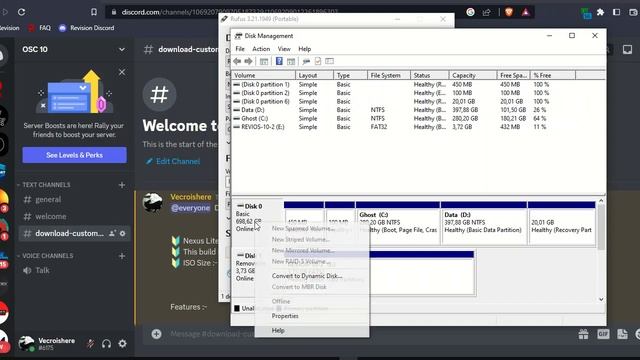
Task: Select the 20,01 GB Recovery partition block
Action: click(x=562, y=223)
